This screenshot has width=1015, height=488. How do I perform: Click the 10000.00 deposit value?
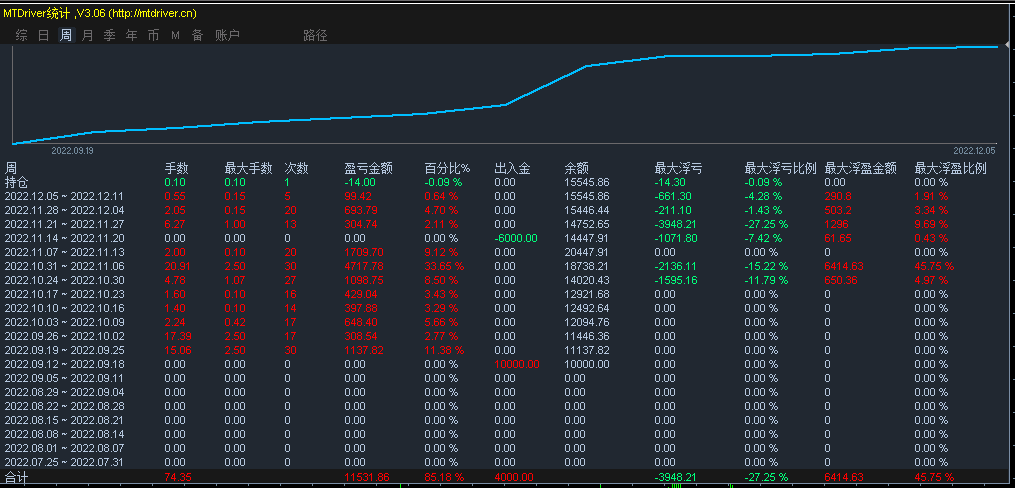517,364
